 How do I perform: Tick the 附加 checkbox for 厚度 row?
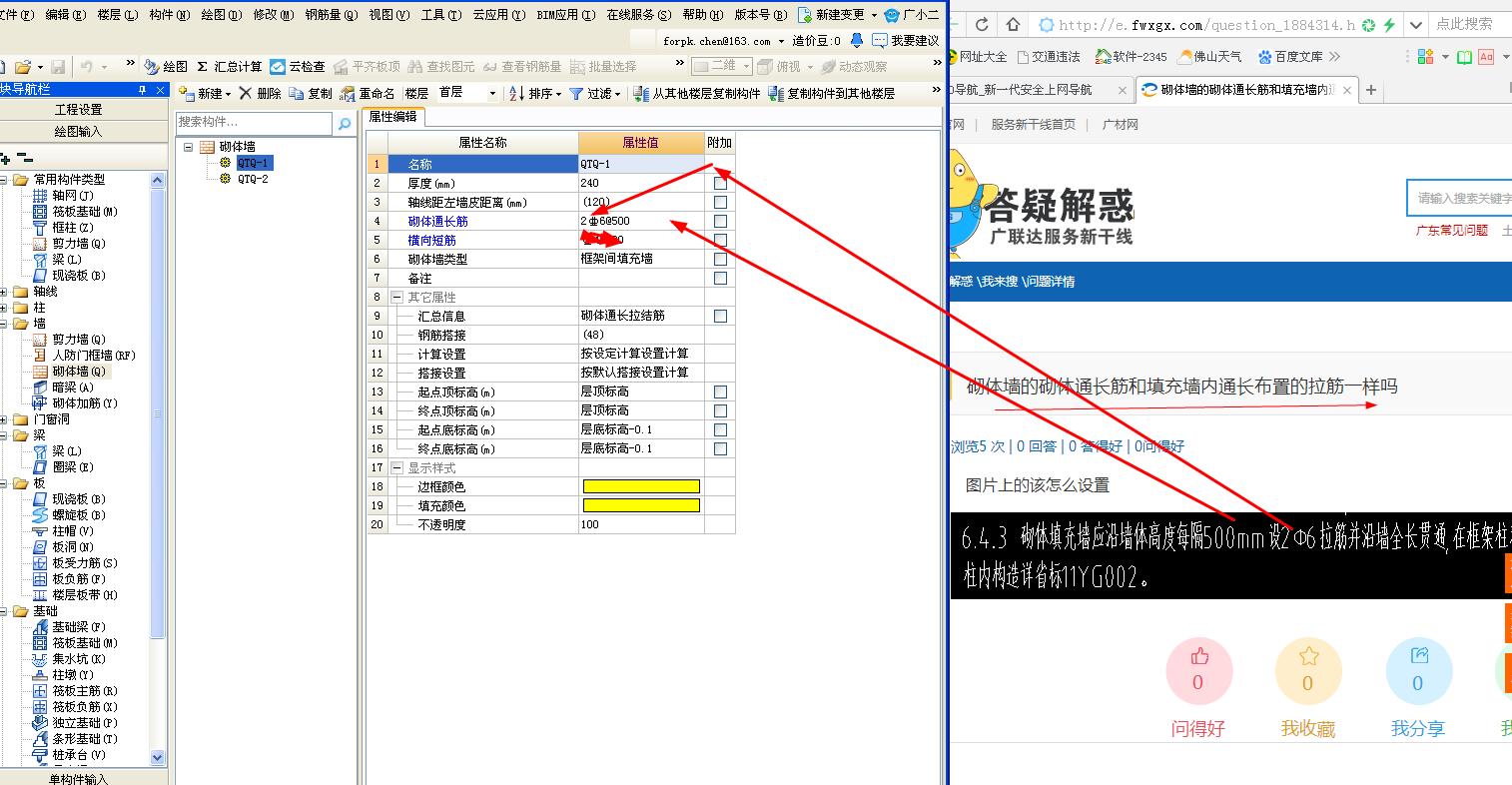pyautogui.click(x=720, y=184)
